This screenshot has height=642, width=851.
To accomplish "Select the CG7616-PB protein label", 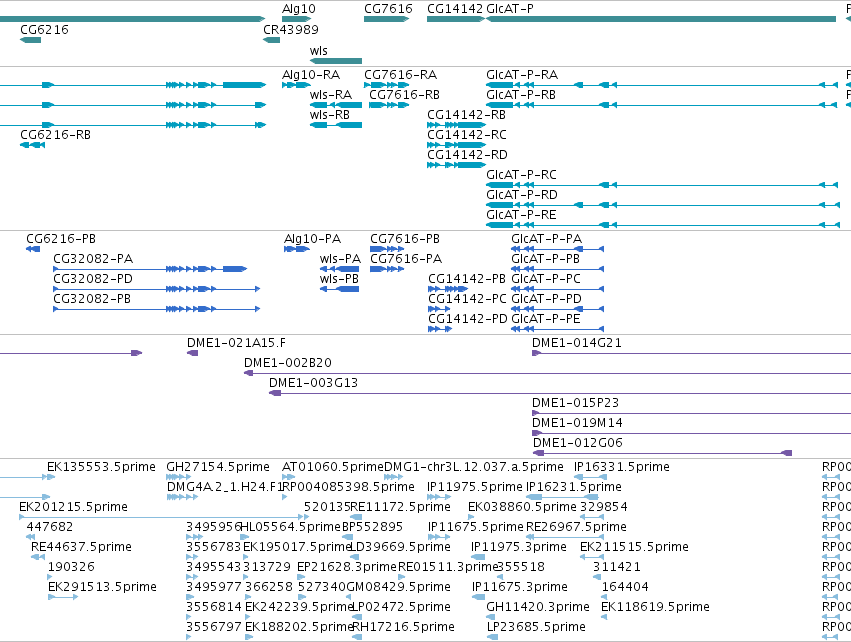I will pyautogui.click(x=405, y=238).
